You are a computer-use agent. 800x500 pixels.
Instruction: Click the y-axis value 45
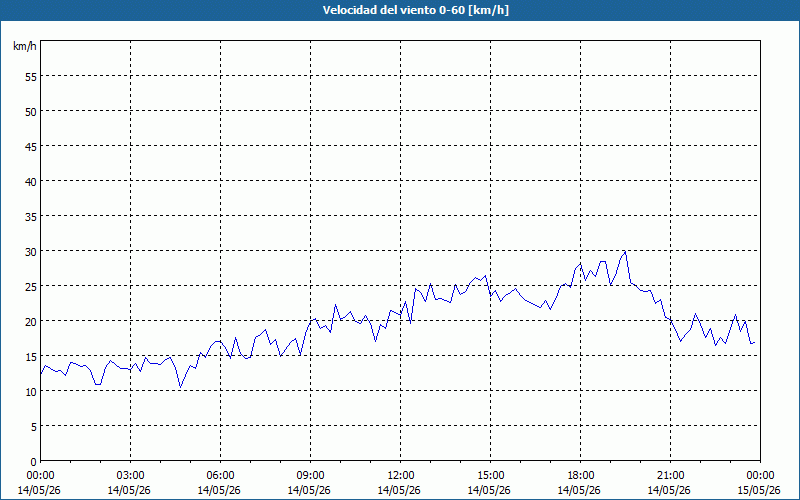tap(31, 146)
